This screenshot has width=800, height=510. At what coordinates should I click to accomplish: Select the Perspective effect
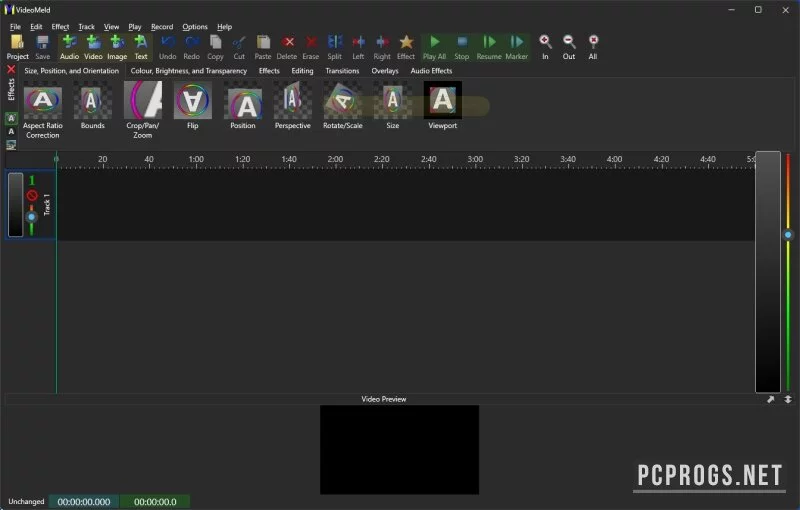pos(293,106)
